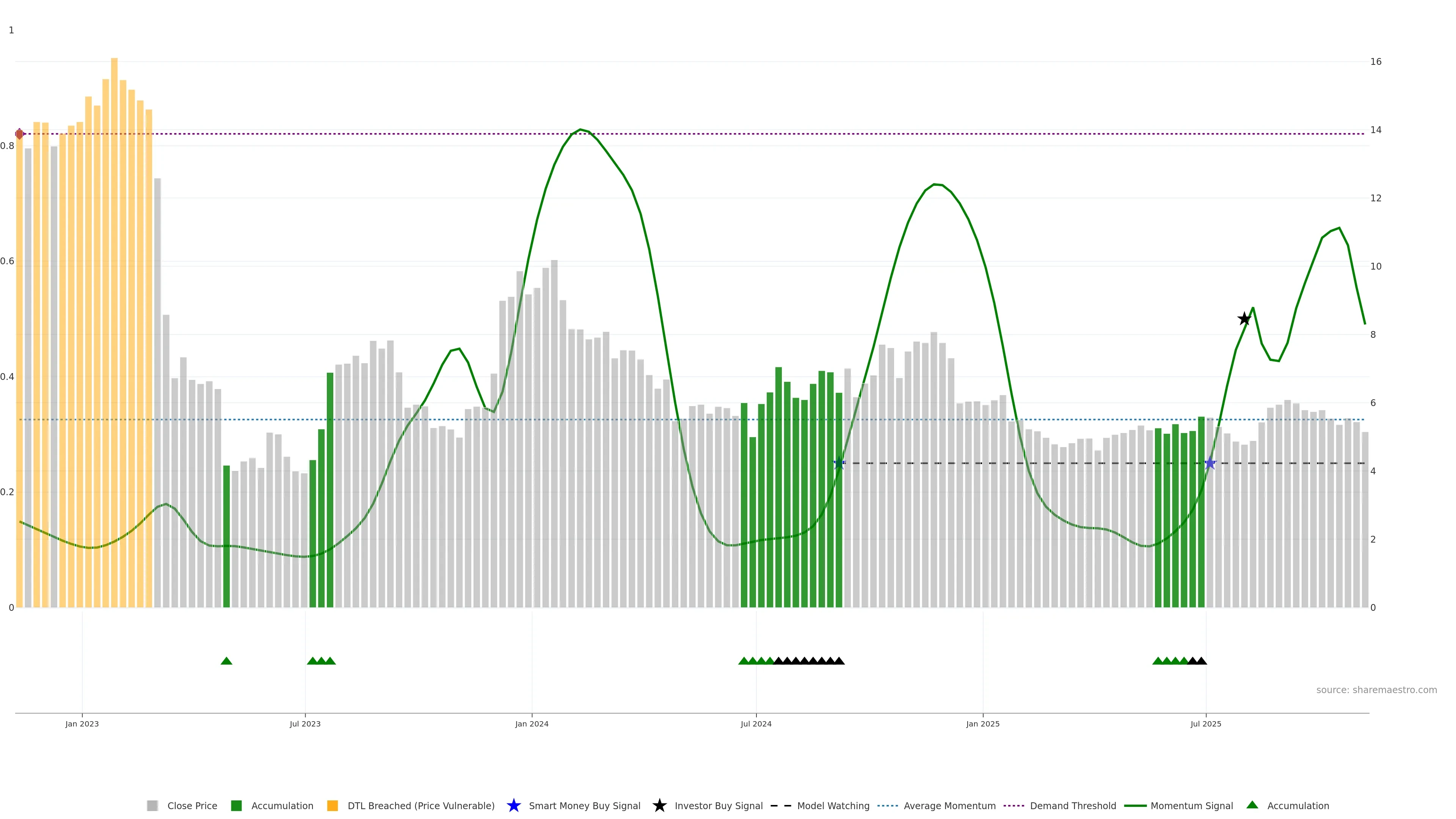Click the Jul 2025 x-axis tick label
1456x819 pixels.
pos(1206,723)
